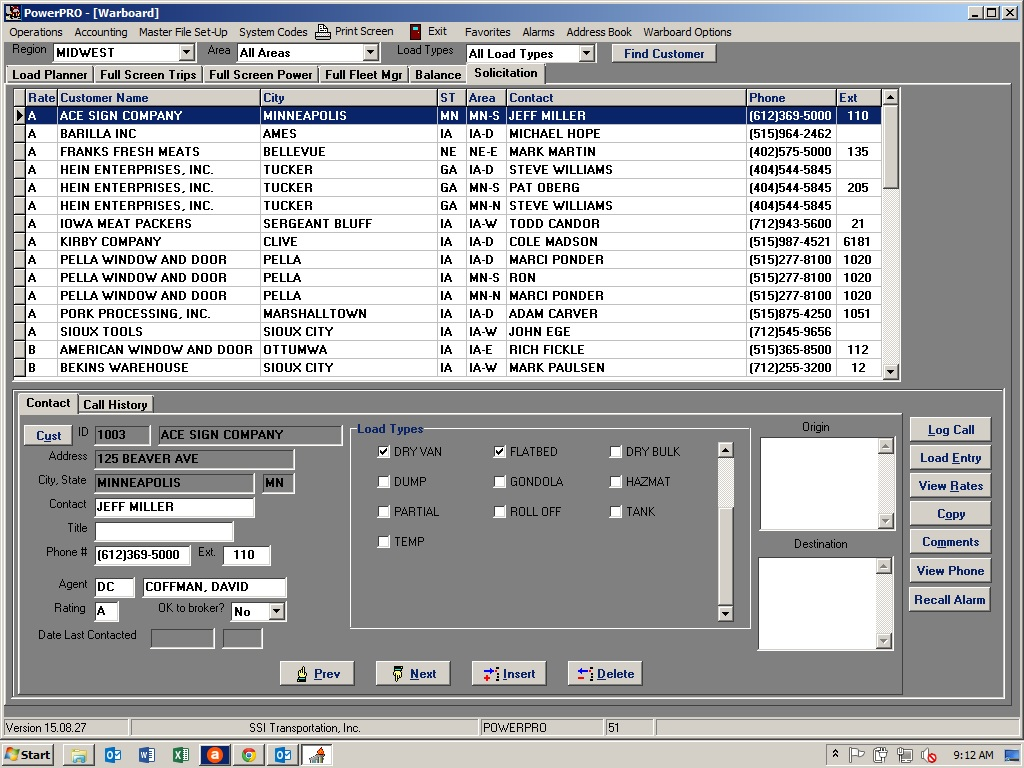The width and height of the screenshot is (1024, 768).
Task: Launch Excel from the taskbar
Action: (x=180, y=754)
